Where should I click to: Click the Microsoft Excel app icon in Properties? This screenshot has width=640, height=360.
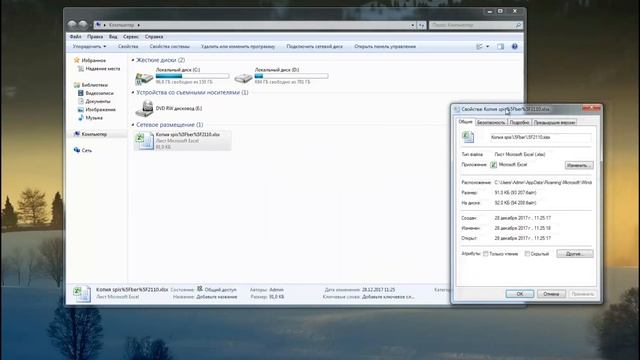(493, 165)
